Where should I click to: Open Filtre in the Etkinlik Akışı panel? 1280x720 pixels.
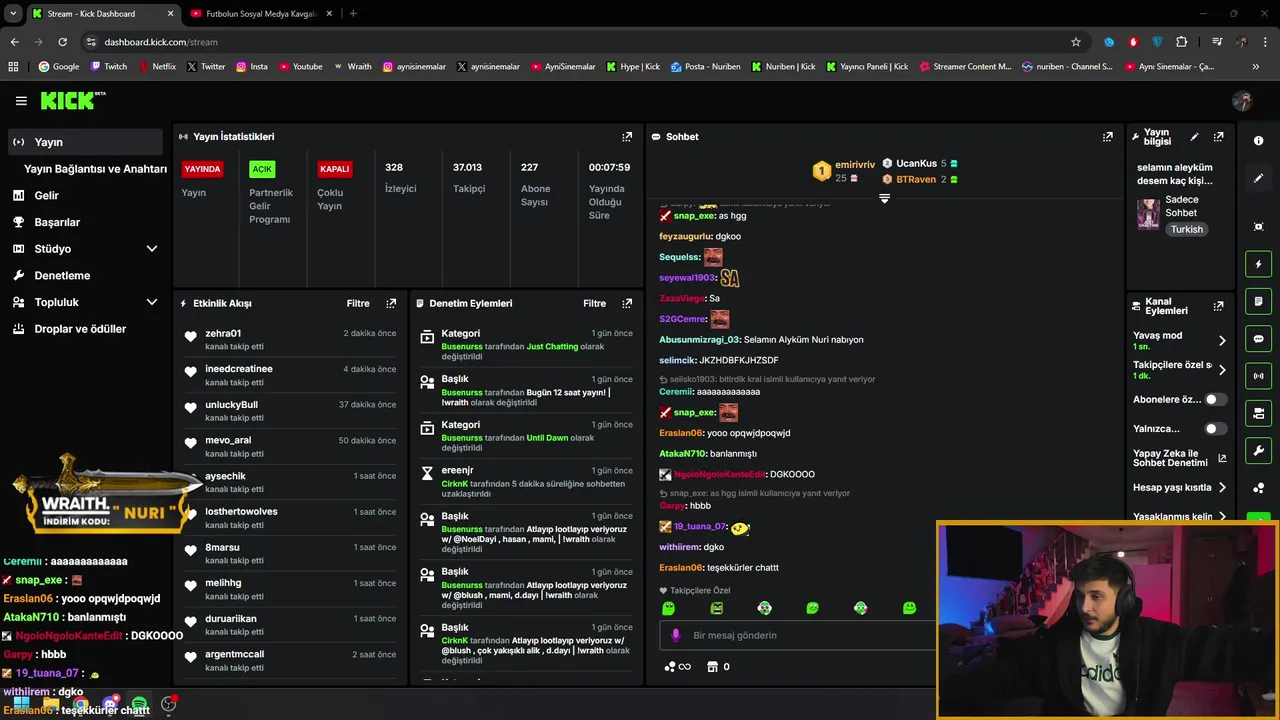[x=358, y=303]
